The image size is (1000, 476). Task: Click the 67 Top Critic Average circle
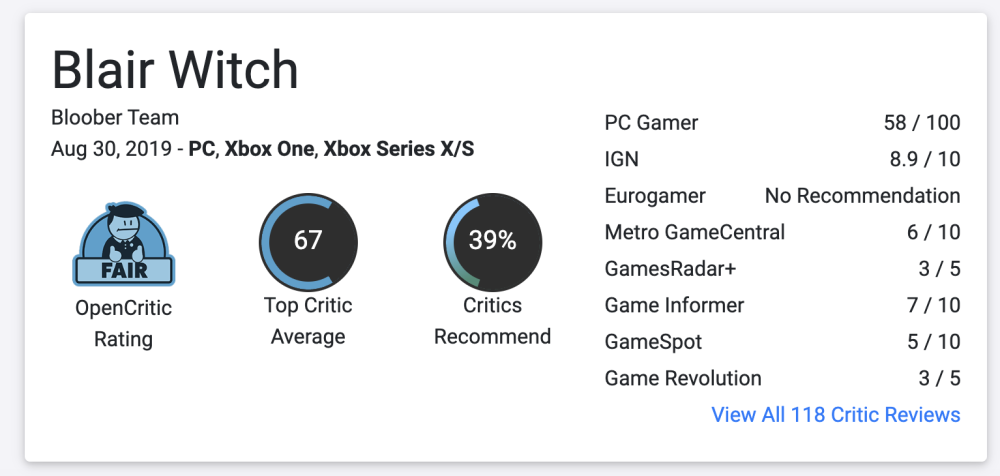tap(307, 242)
